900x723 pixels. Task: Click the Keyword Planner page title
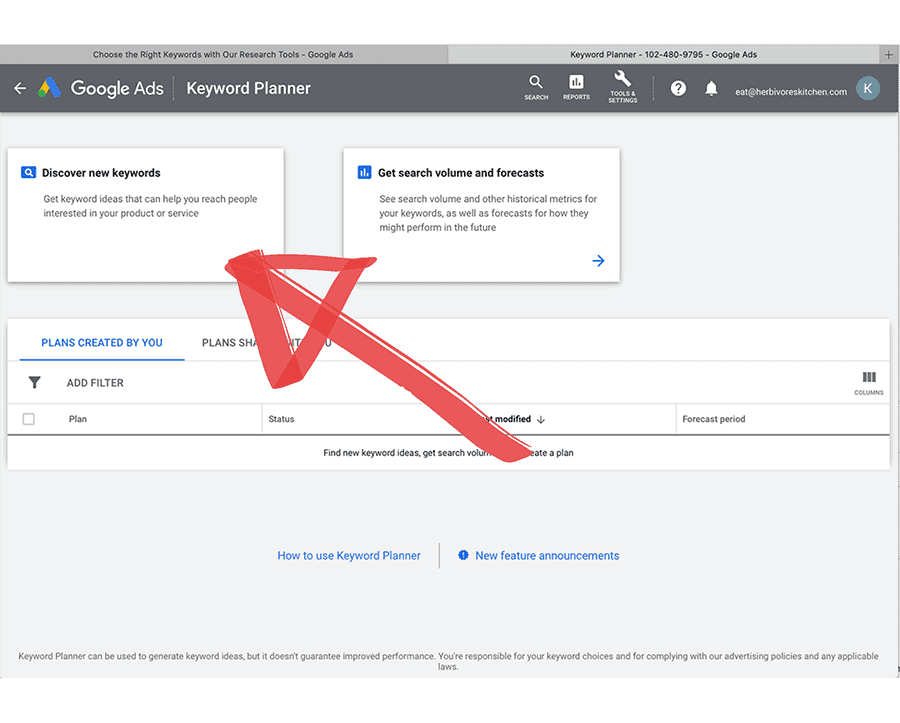(249, 88)
